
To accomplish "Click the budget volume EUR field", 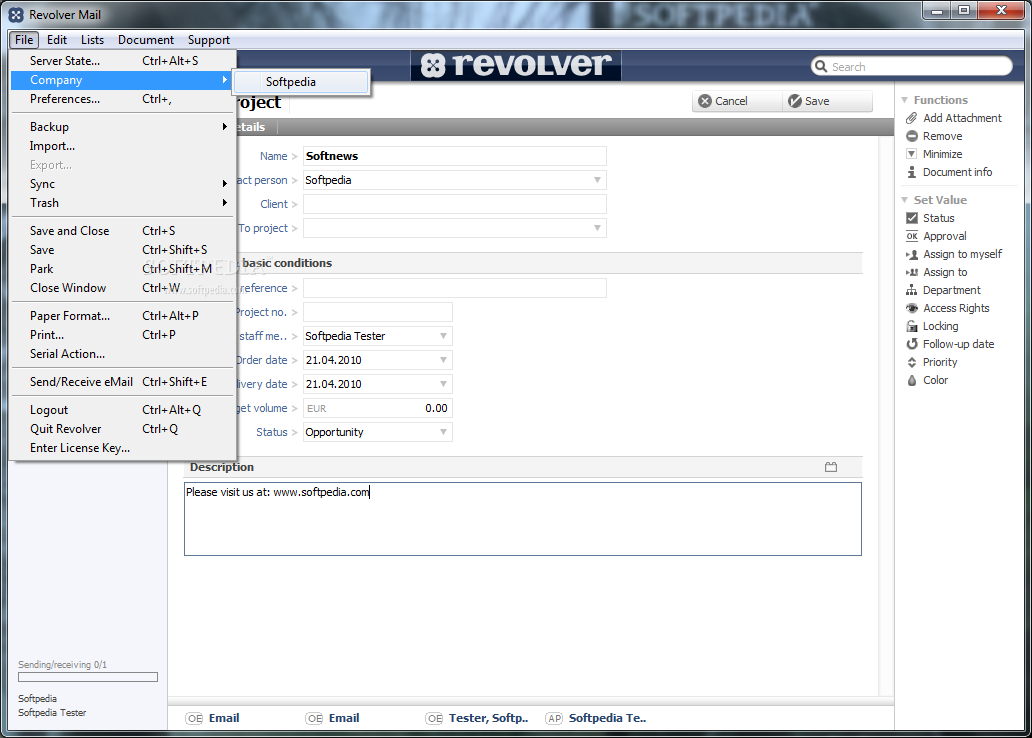I will pyautogui.click(x=377, y=408).
